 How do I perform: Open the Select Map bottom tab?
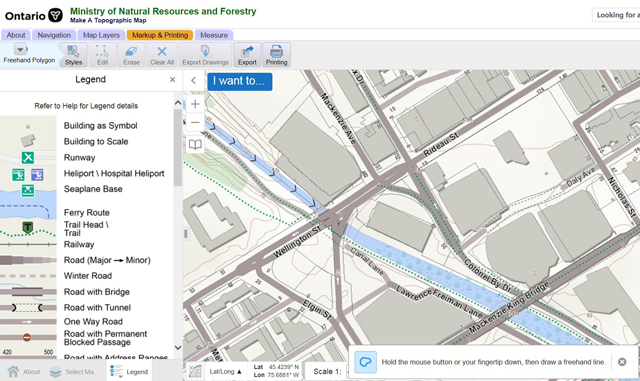pos(74,372)
